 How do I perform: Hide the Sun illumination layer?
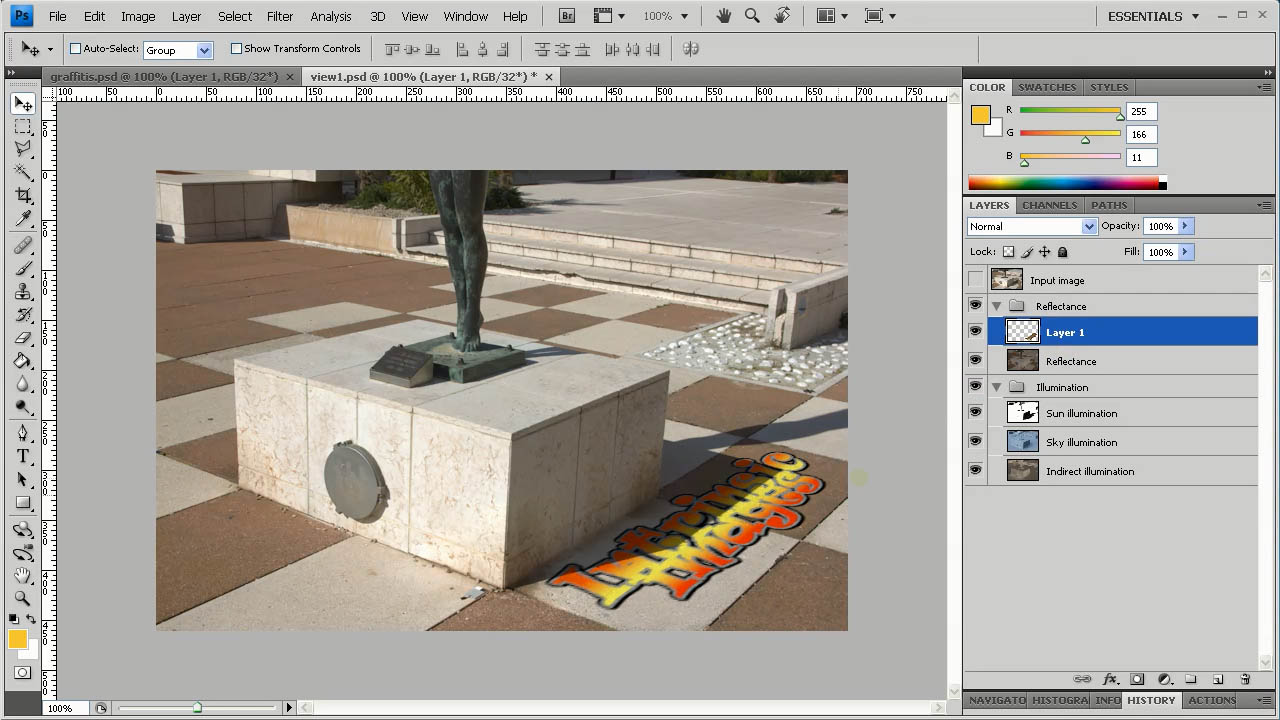coord(976,413)
